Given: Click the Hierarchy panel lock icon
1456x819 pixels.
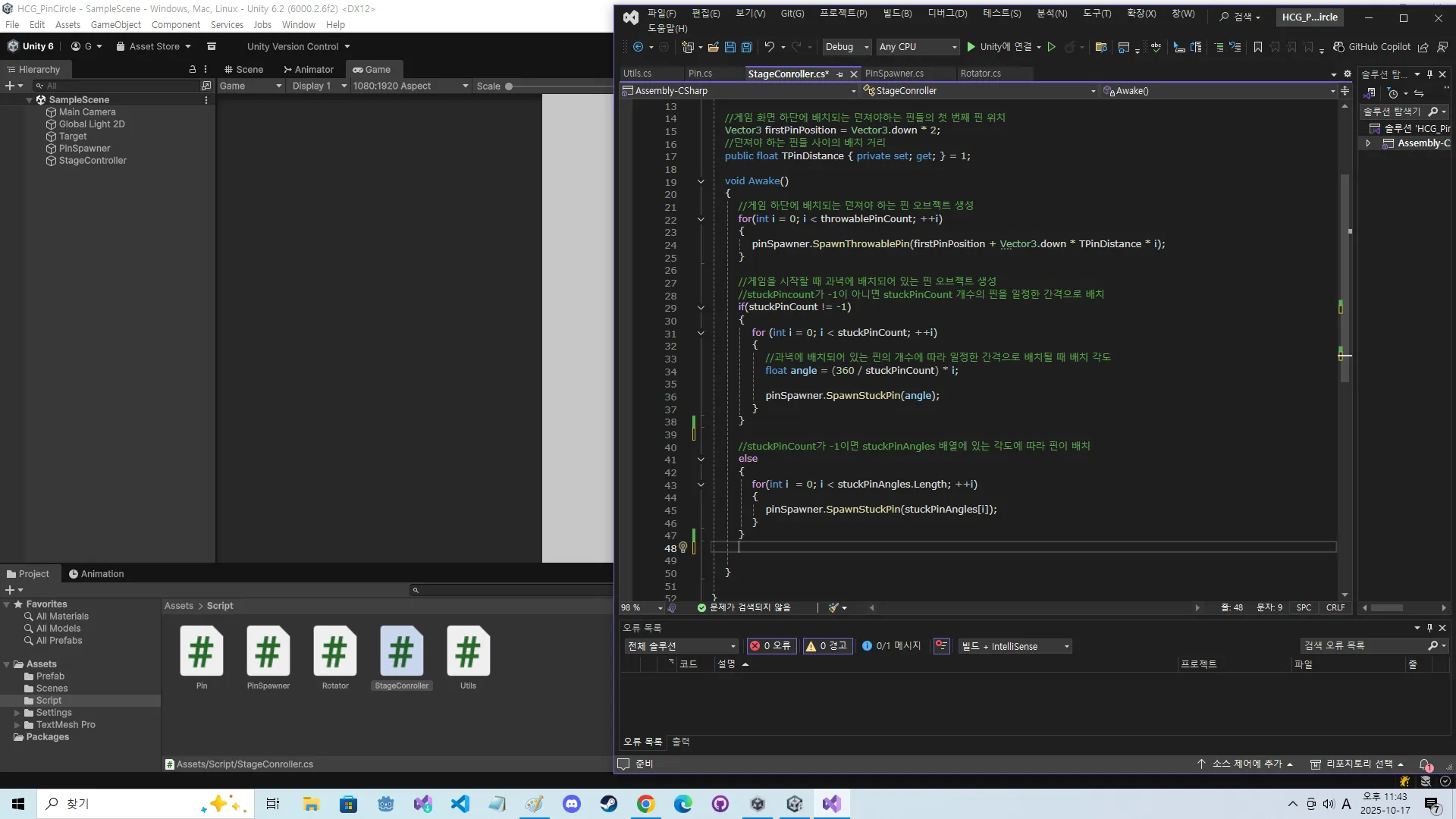Looking at the screenshot, I should click(x=192, y=69).
